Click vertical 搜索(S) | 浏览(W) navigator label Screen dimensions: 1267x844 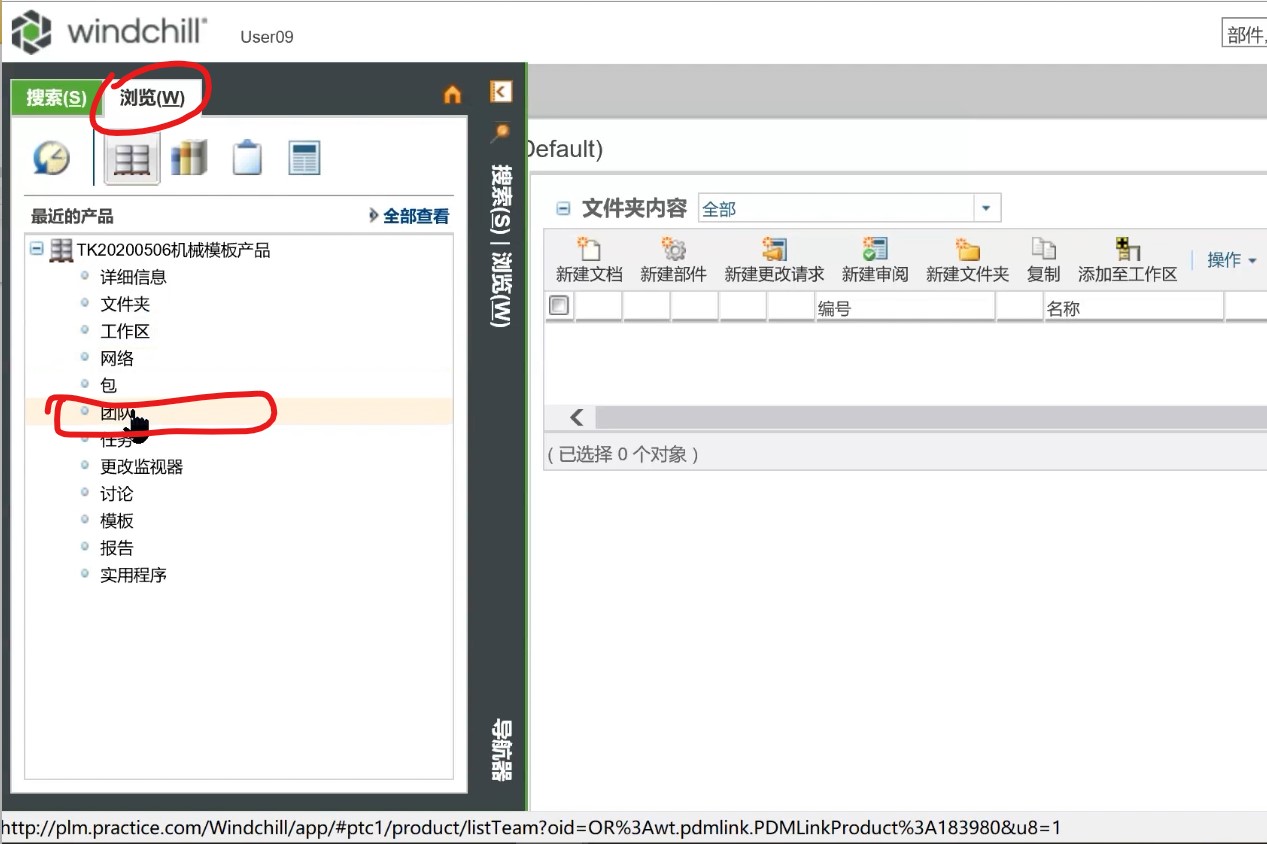501,246
